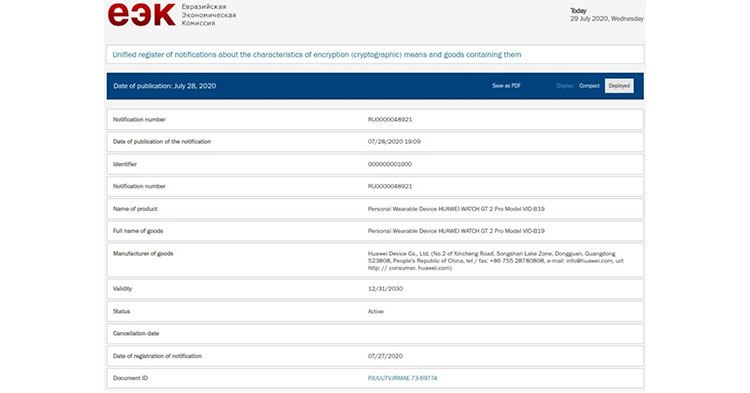Switch display to Compact
750x393 pixels.
click(589, 86)
